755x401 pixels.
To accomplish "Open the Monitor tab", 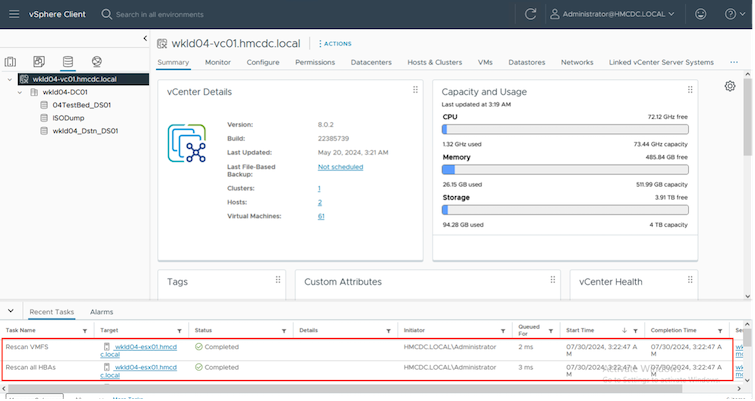I will (218, 62).
